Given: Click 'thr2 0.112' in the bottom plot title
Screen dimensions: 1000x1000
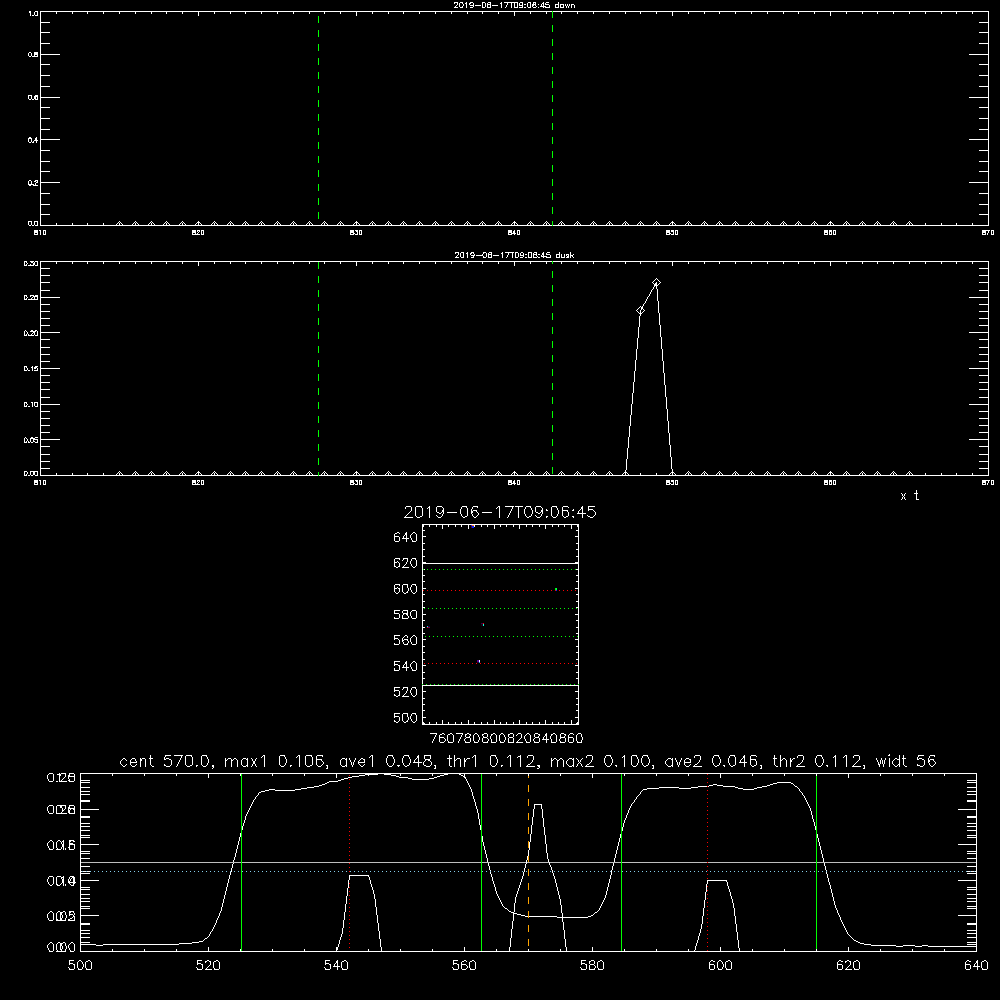Looking at the screenshot, I should tap(817, 761).
